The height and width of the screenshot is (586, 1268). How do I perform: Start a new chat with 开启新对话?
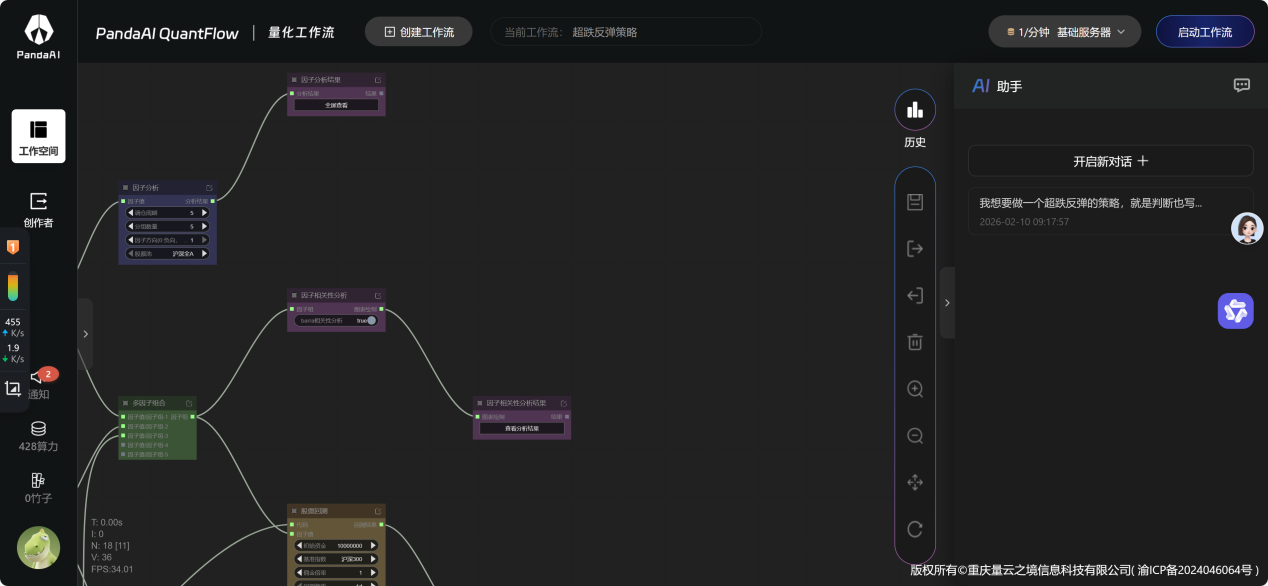click(1110, 161)
